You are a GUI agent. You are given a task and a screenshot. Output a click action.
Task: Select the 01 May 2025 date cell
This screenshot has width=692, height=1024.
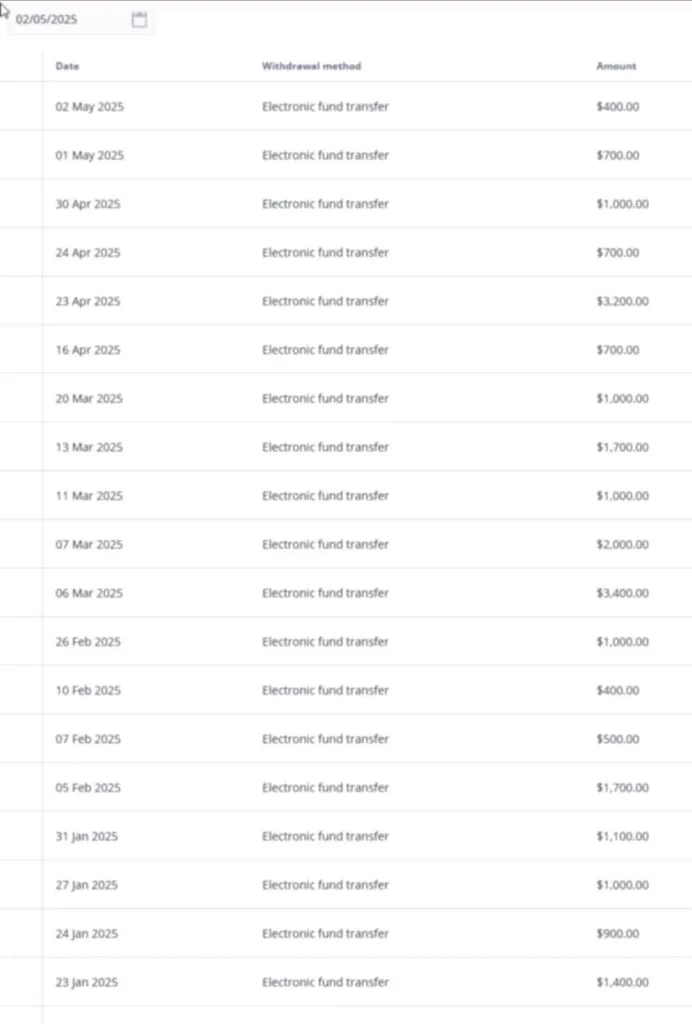pos(90,155)
